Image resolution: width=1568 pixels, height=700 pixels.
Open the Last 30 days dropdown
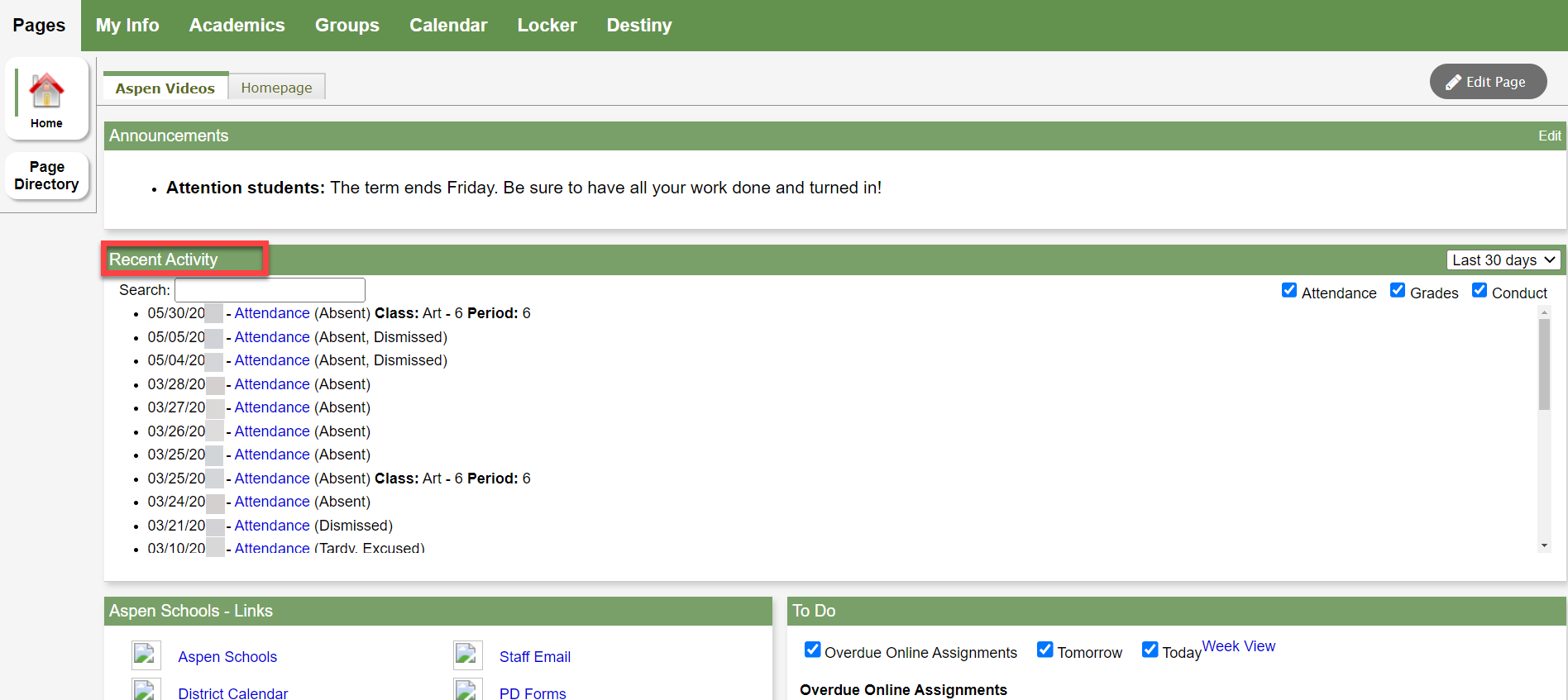coord(1503,260)
